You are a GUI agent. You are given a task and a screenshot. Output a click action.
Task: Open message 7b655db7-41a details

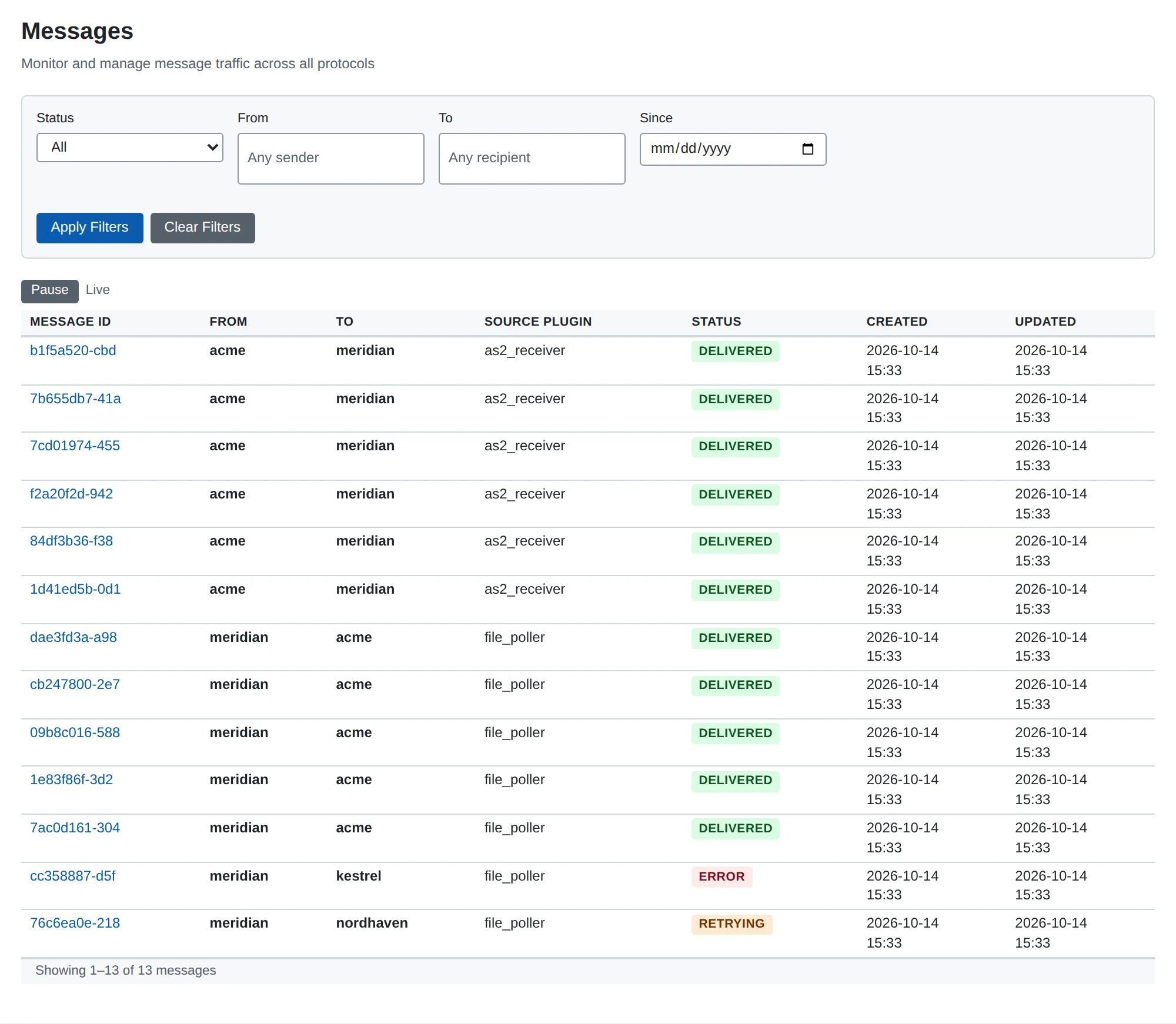tap(75, 399)
